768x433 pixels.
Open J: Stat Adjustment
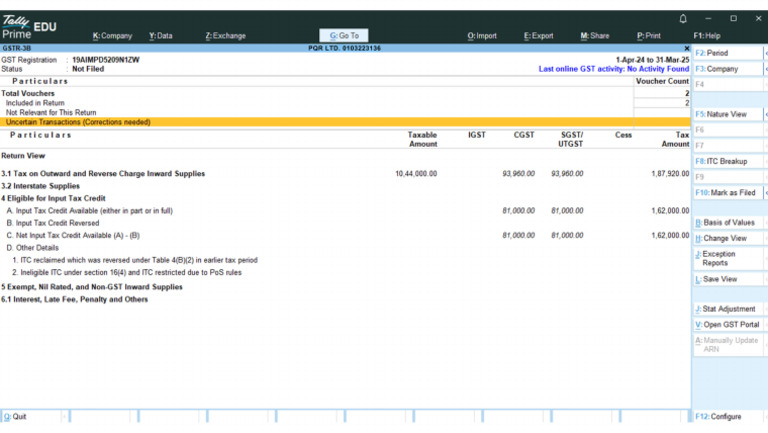pyautogui.click(x=728, y=309)
